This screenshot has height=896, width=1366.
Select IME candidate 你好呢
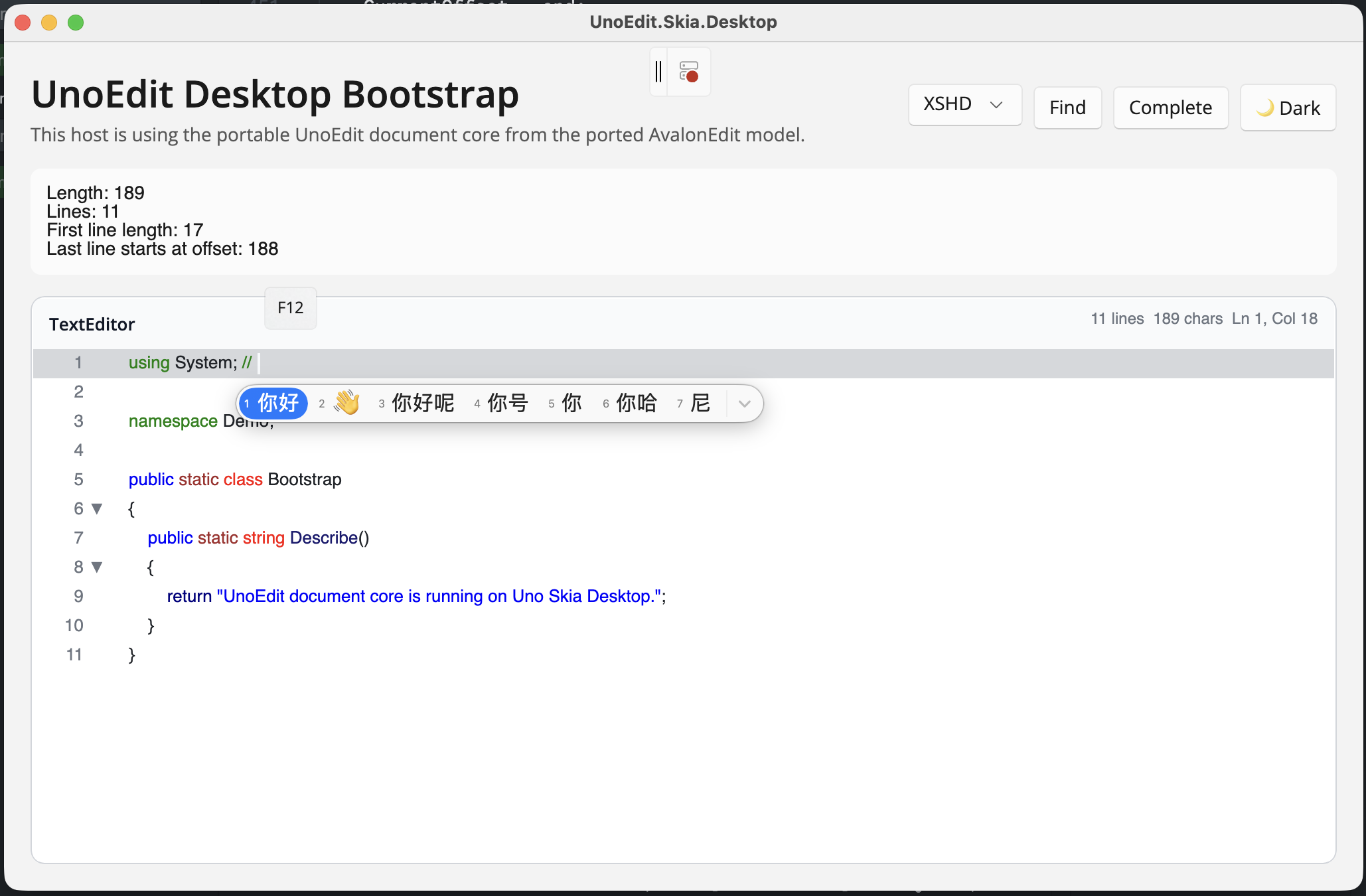click(x=417, y=403)
